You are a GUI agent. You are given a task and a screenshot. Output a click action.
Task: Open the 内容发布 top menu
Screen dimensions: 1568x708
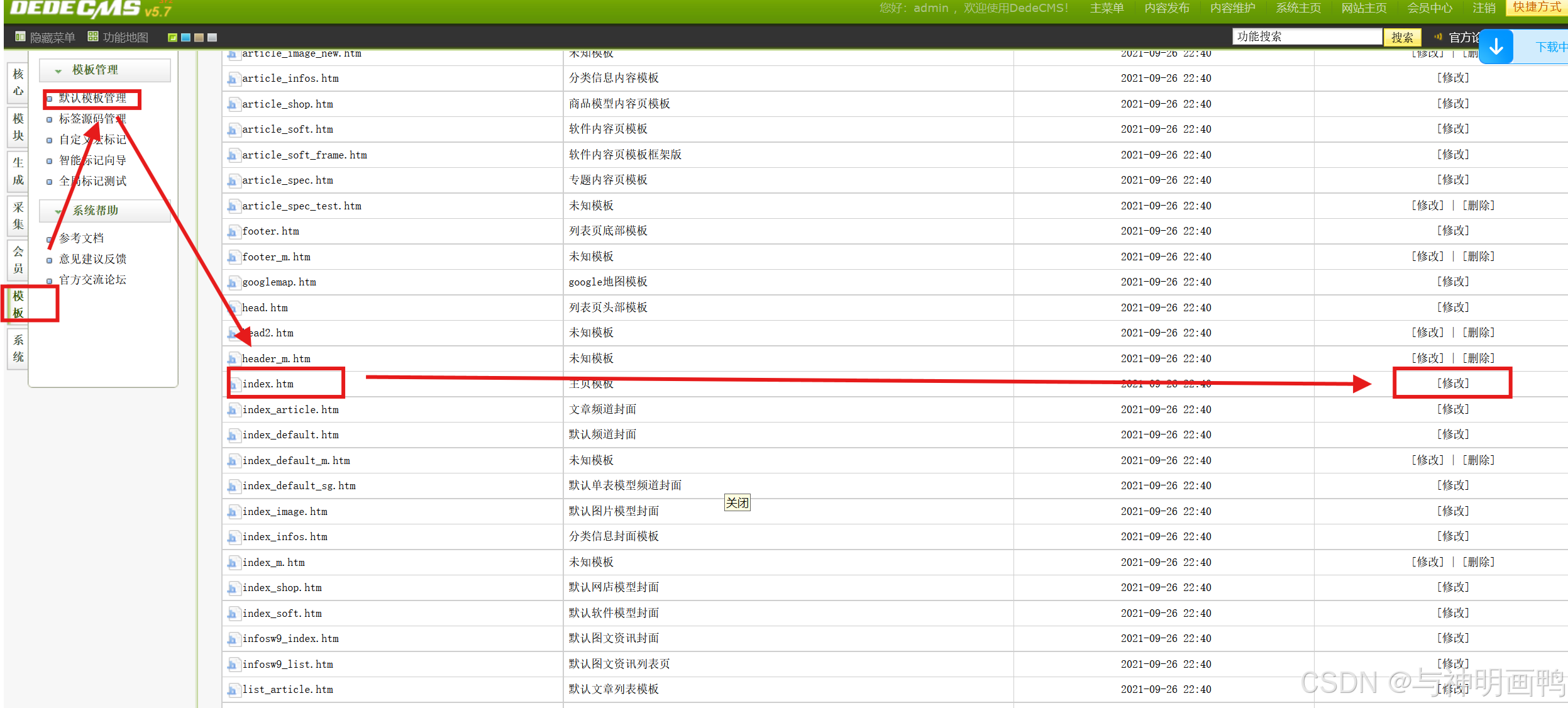point(1166,8)
